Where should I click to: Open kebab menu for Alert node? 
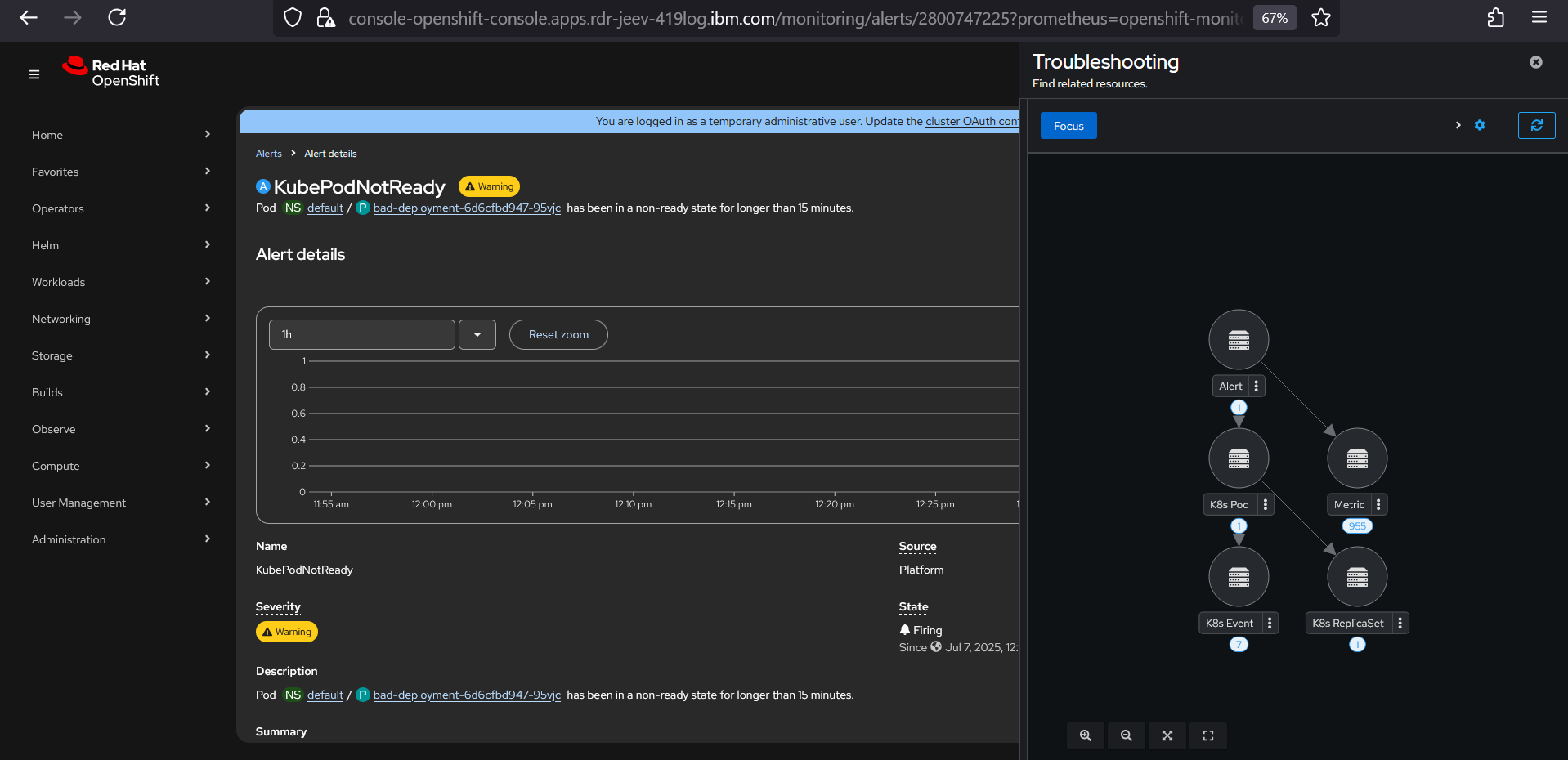(1256, 386)
